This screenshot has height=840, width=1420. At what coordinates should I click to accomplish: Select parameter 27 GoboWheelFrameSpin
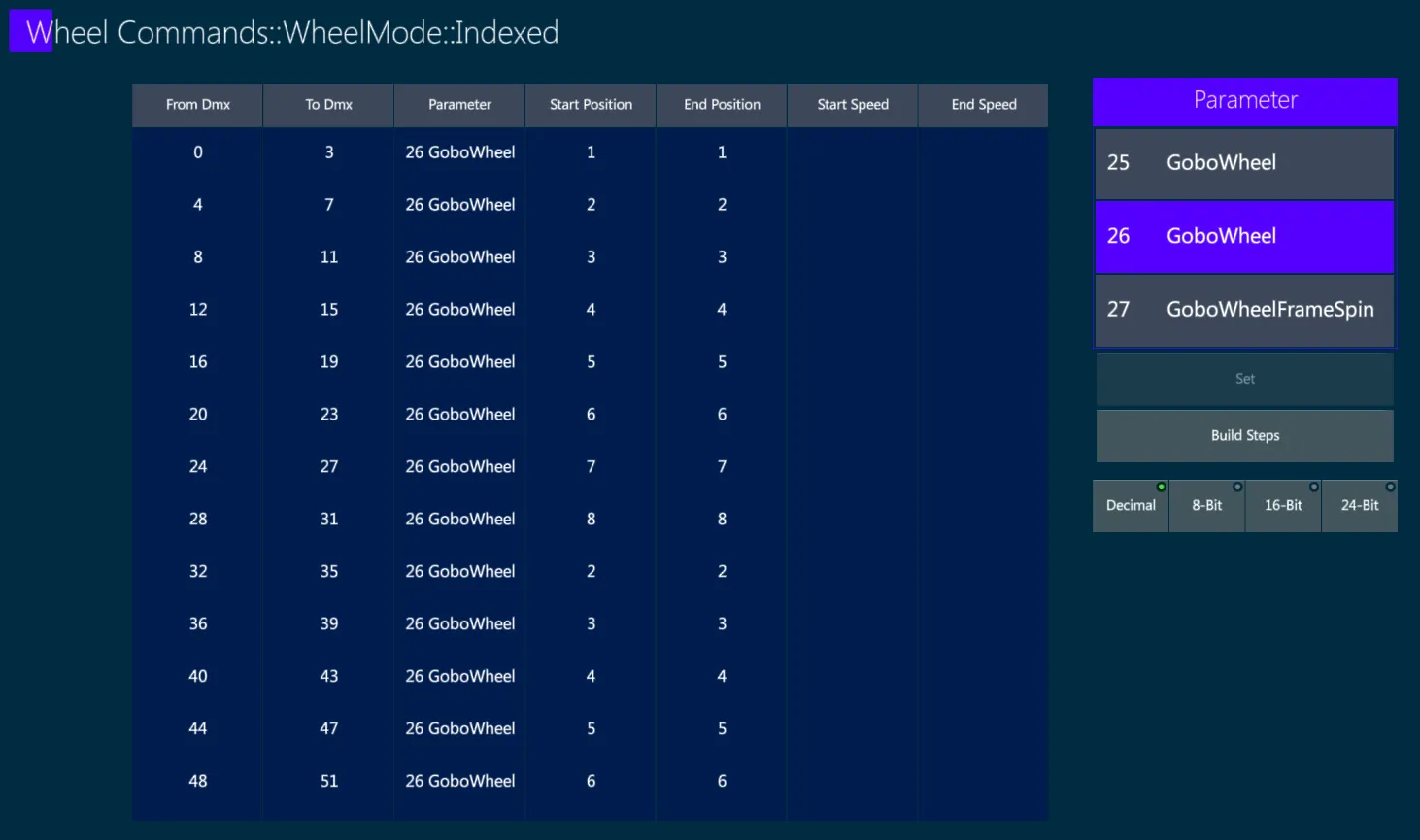1245,310
